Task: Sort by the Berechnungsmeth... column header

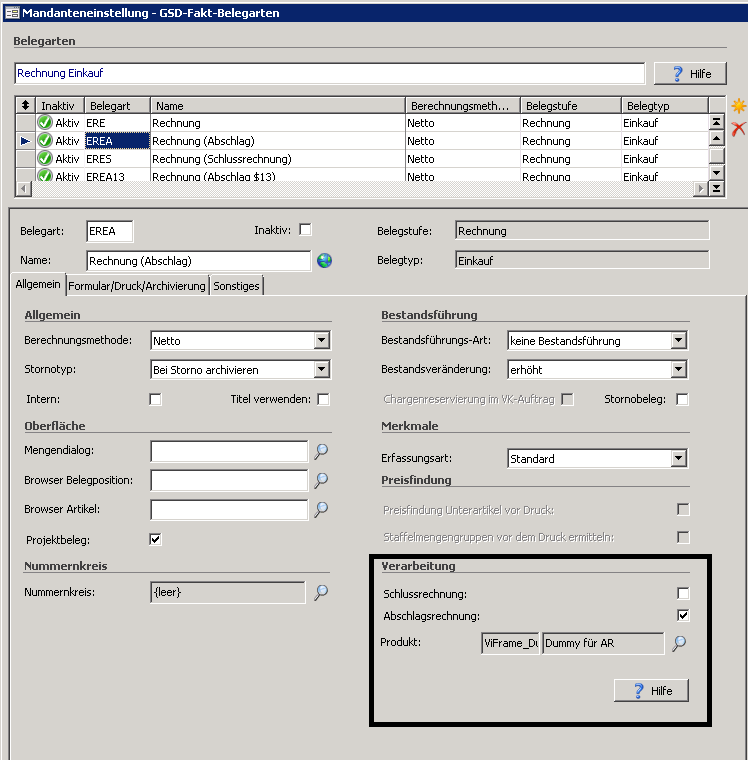Action: click(x=463, y=106)
